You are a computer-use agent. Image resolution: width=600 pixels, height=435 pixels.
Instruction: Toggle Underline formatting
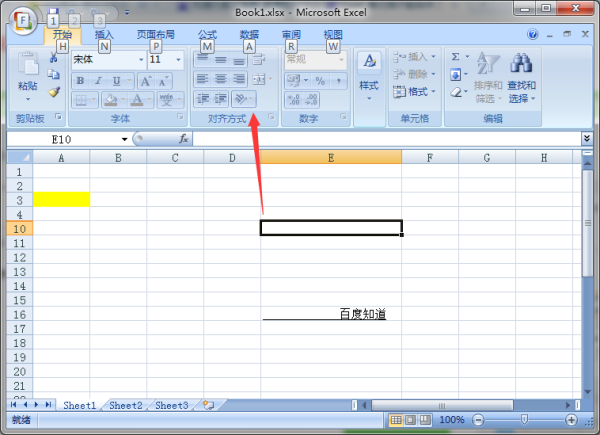coord(116,81)
